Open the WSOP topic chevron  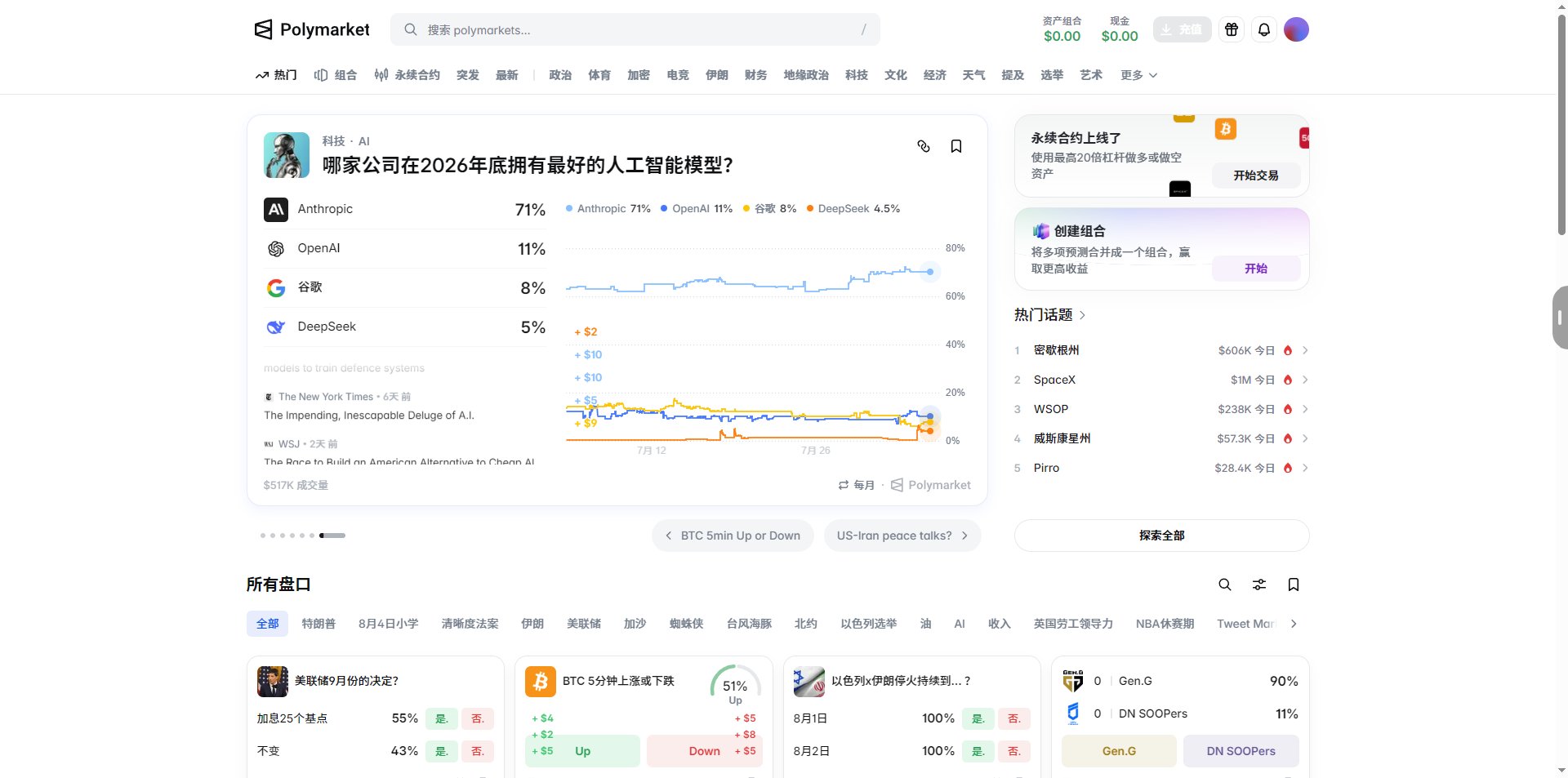pos(1305,409)
